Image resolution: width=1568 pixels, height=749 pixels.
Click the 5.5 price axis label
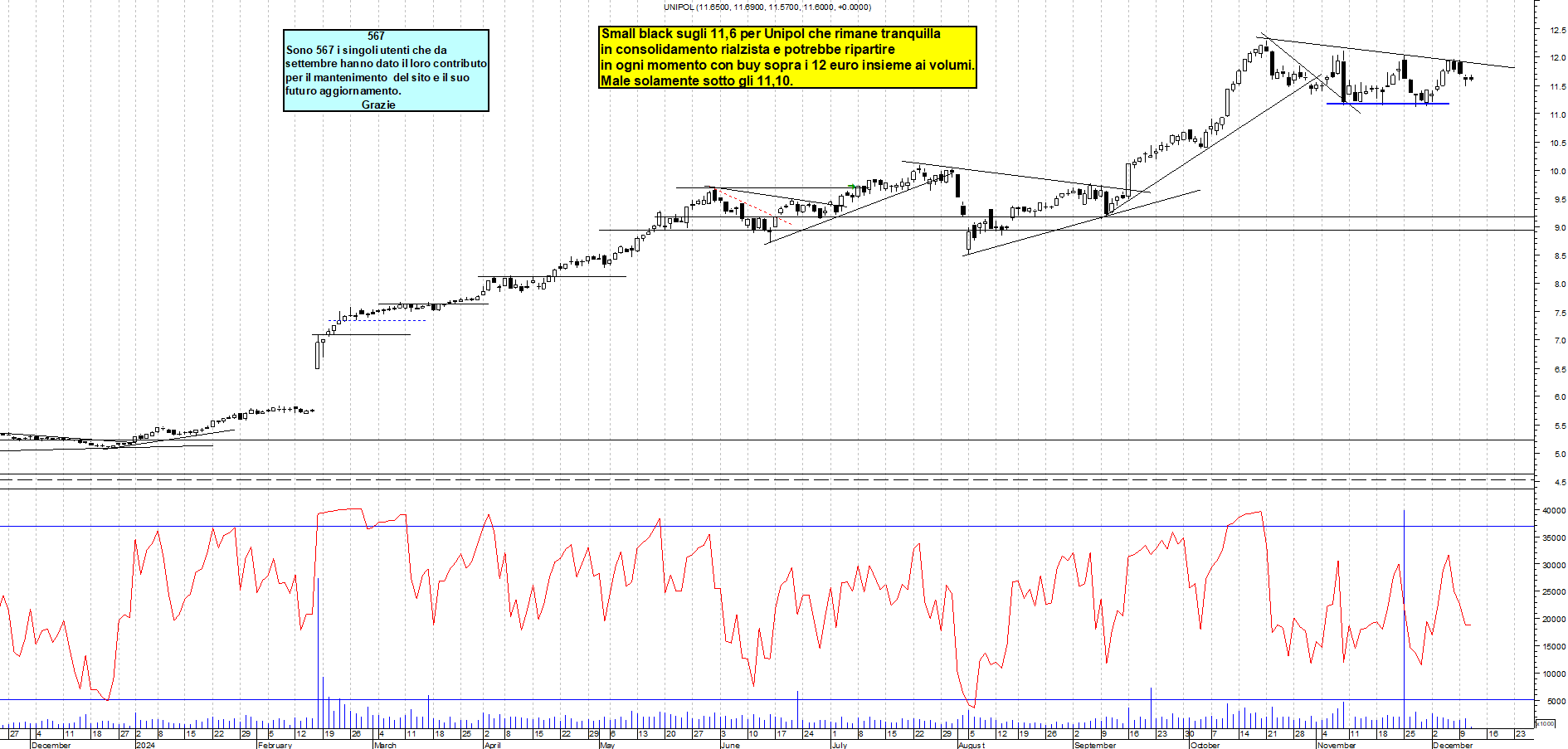coord(1559,426)
